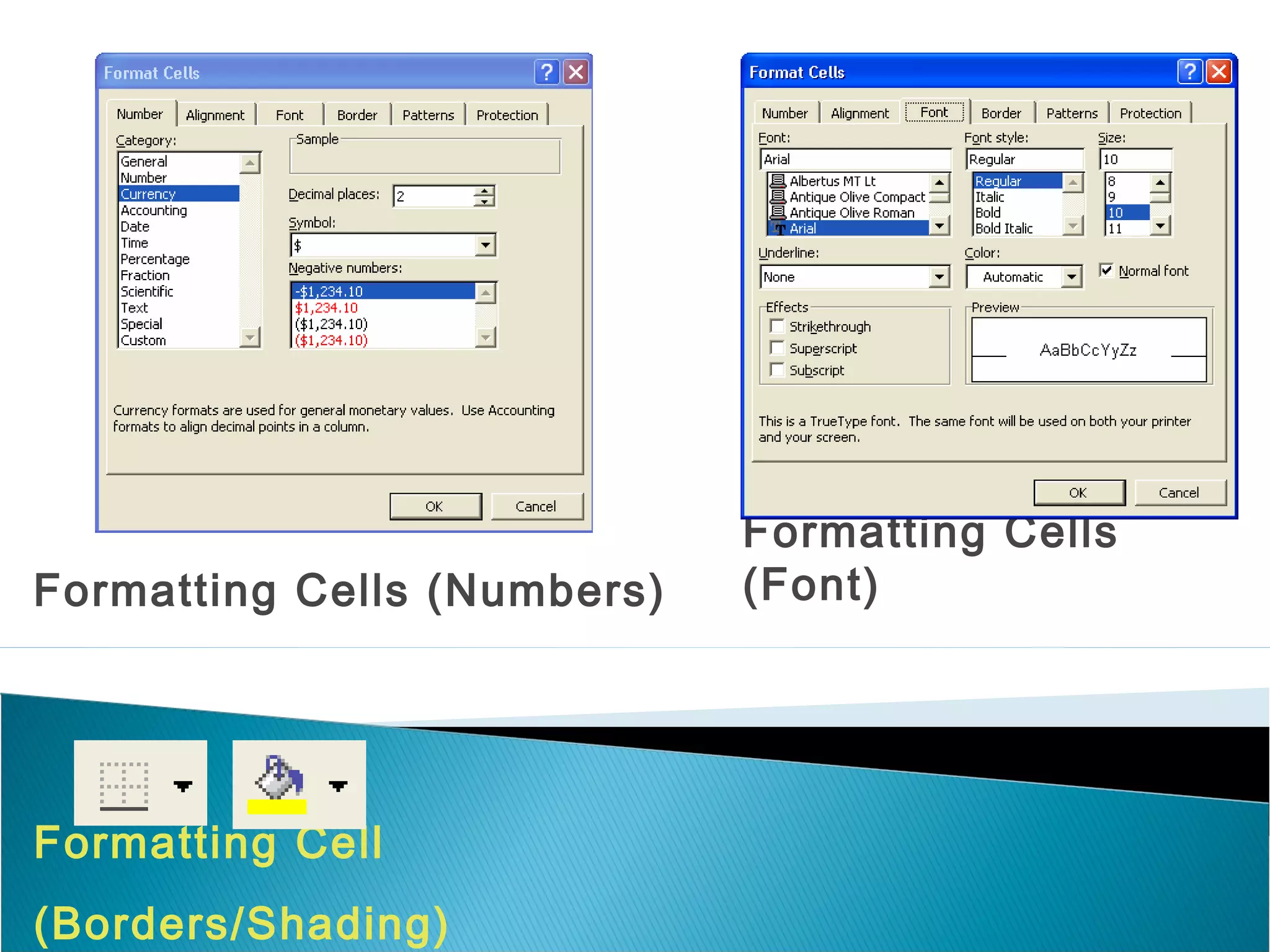Select Antique Olive Roman font

click(x=849, y=213)
